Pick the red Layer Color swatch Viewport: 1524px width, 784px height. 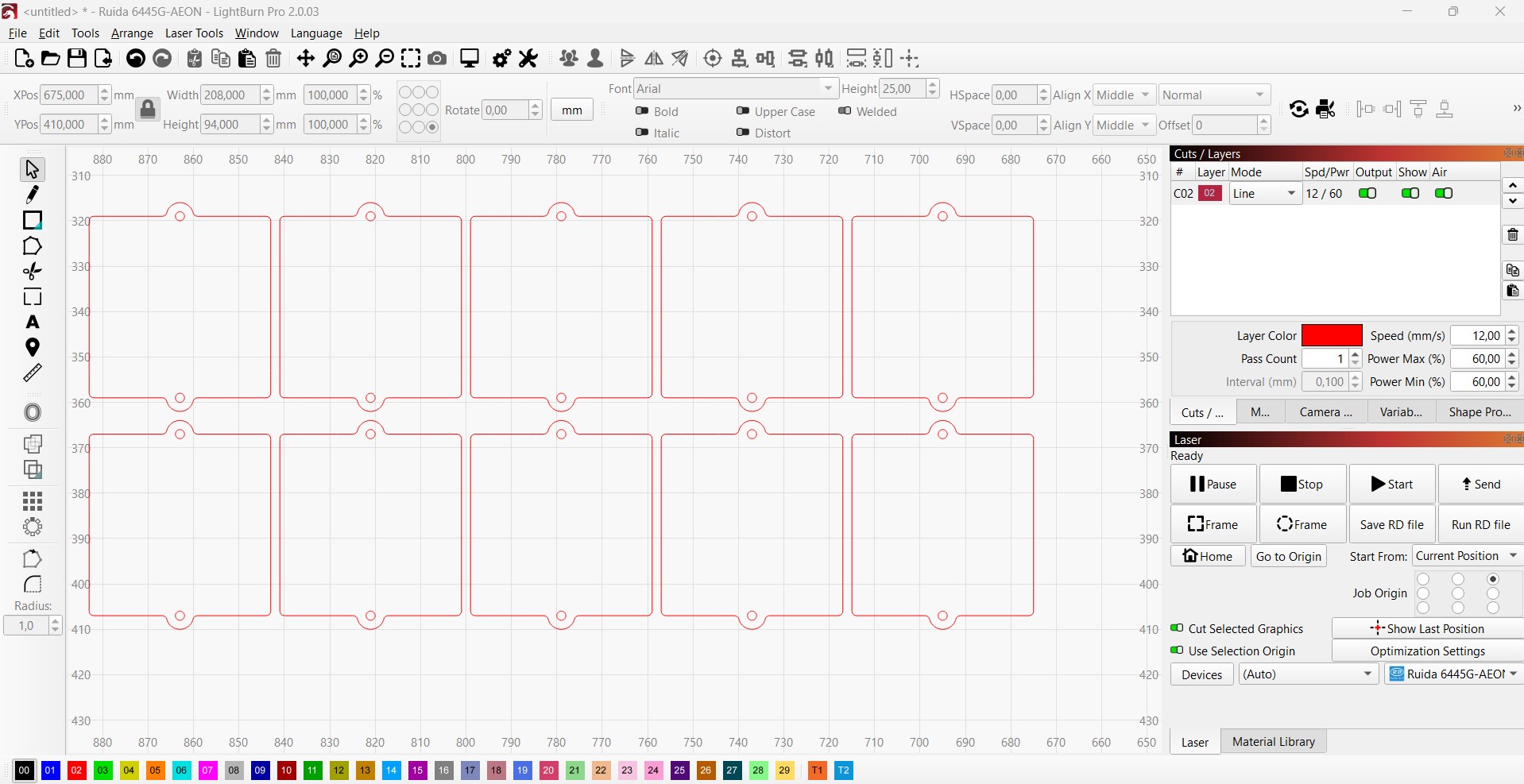pos(1332,336)
